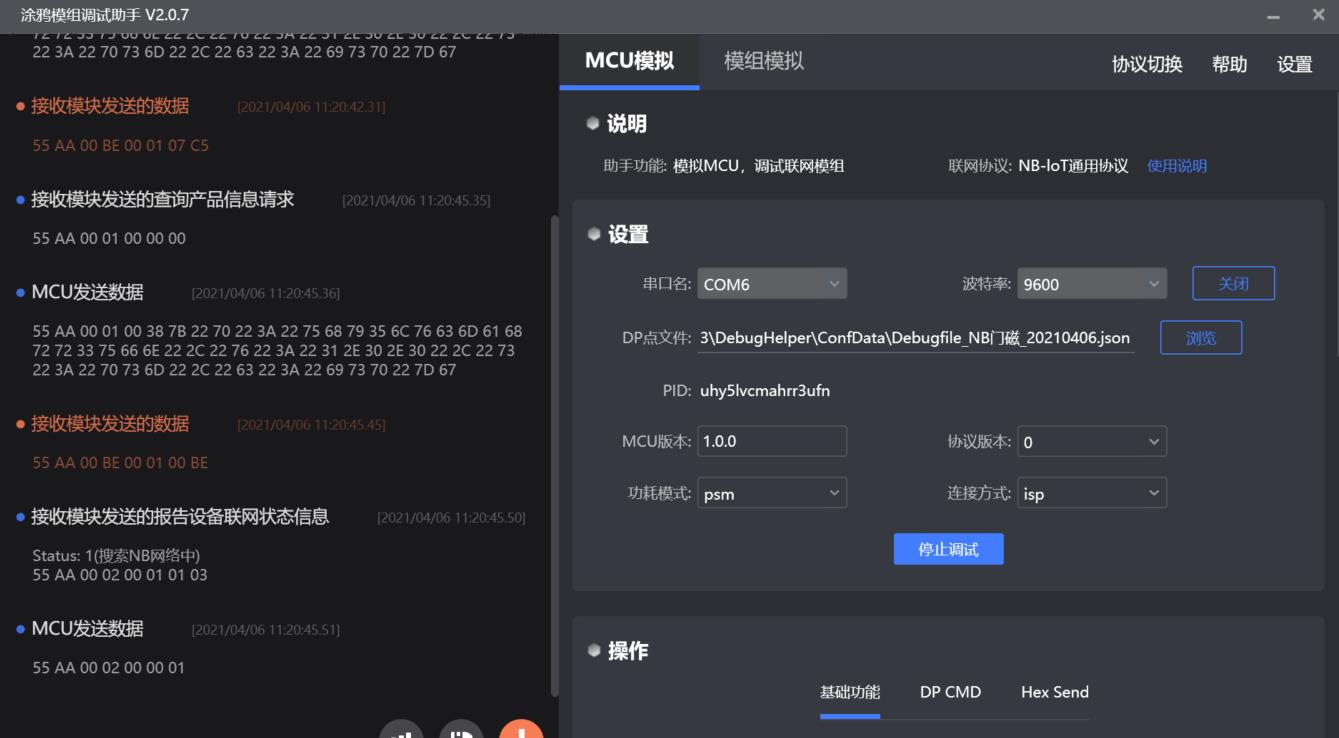Viewport: 1339px width, 738px height.
Task: Expand the 串口名 COM6 dropdown
Action: click(771, 284)
